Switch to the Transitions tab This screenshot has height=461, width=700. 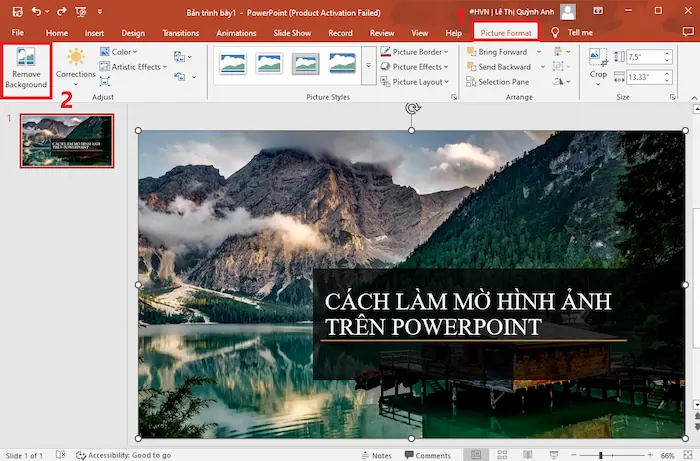180,33
